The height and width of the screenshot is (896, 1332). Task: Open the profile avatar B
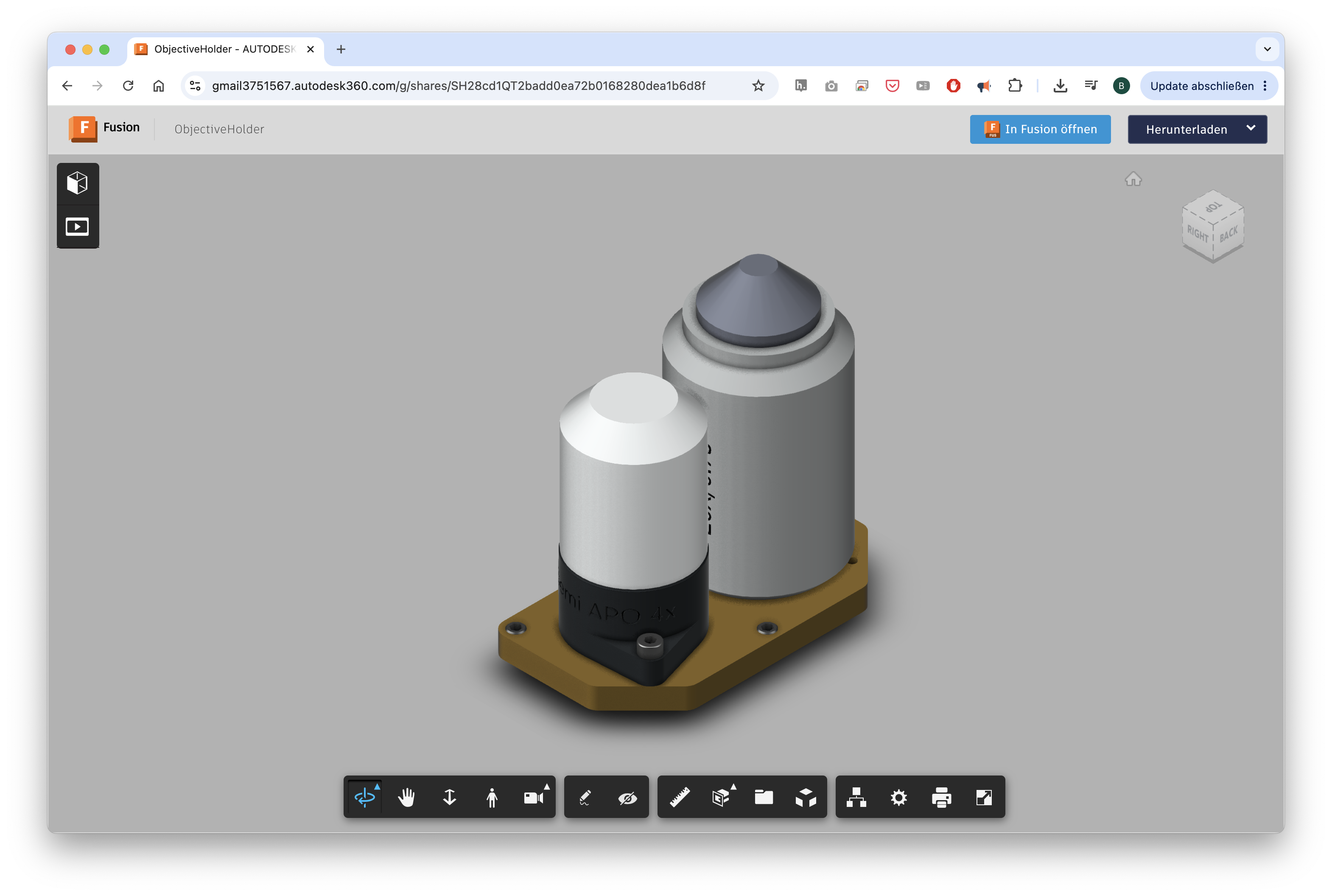tap(1121, 86)
